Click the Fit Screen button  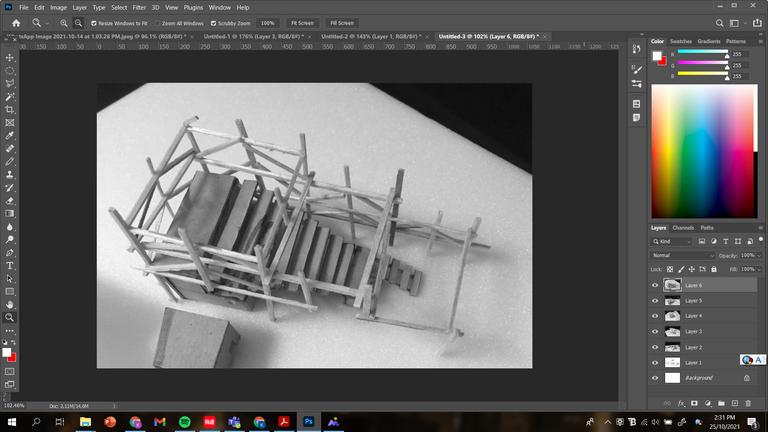[x=302, y=23]
